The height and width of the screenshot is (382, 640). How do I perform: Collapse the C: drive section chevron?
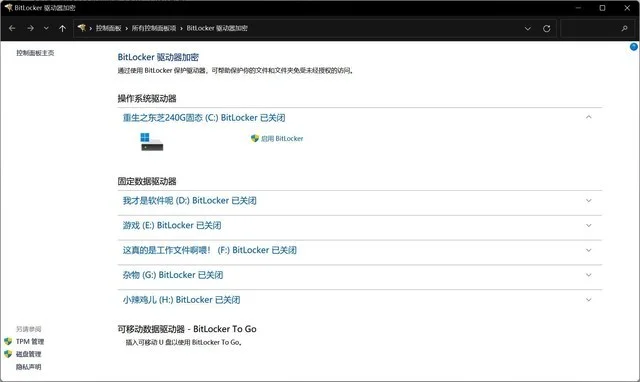pyautogui.click(x=589, y=117)
